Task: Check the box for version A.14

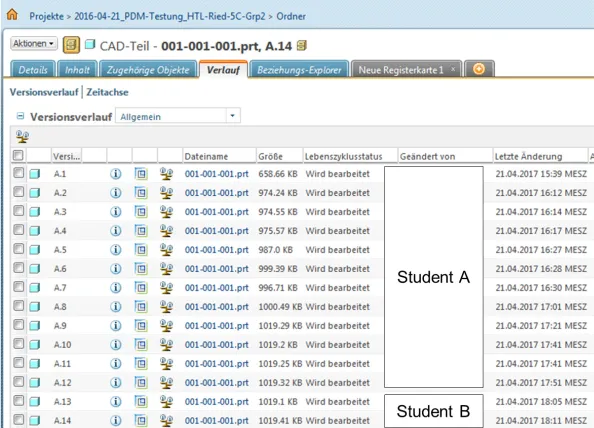Action: [x=18, y=420]
